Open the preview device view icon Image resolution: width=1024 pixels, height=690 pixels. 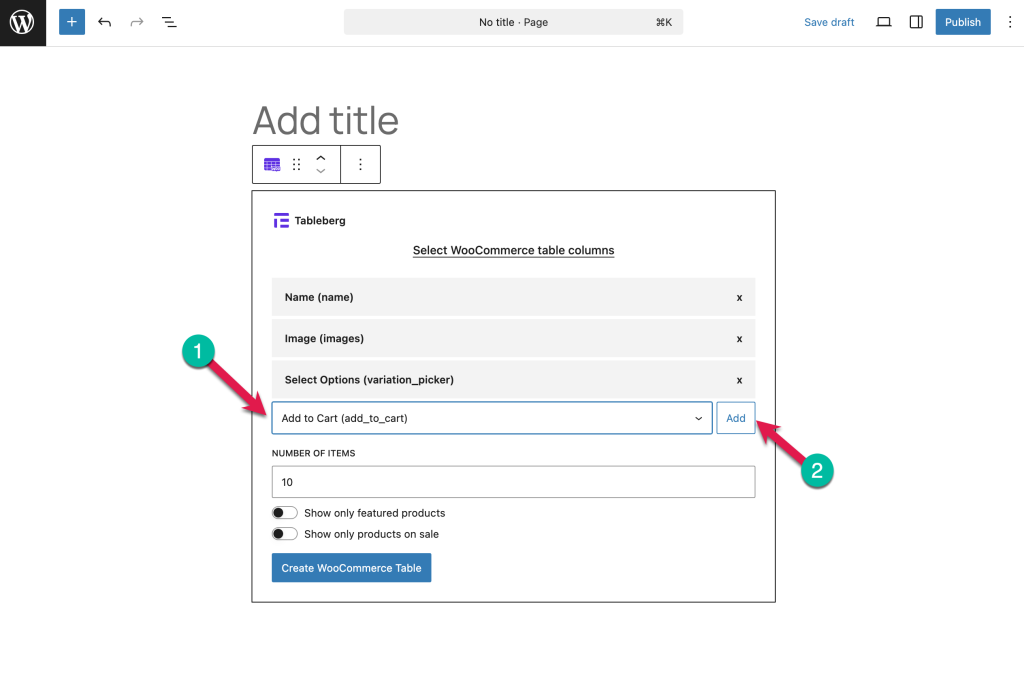pyautogui.click(x=884, y=22)
